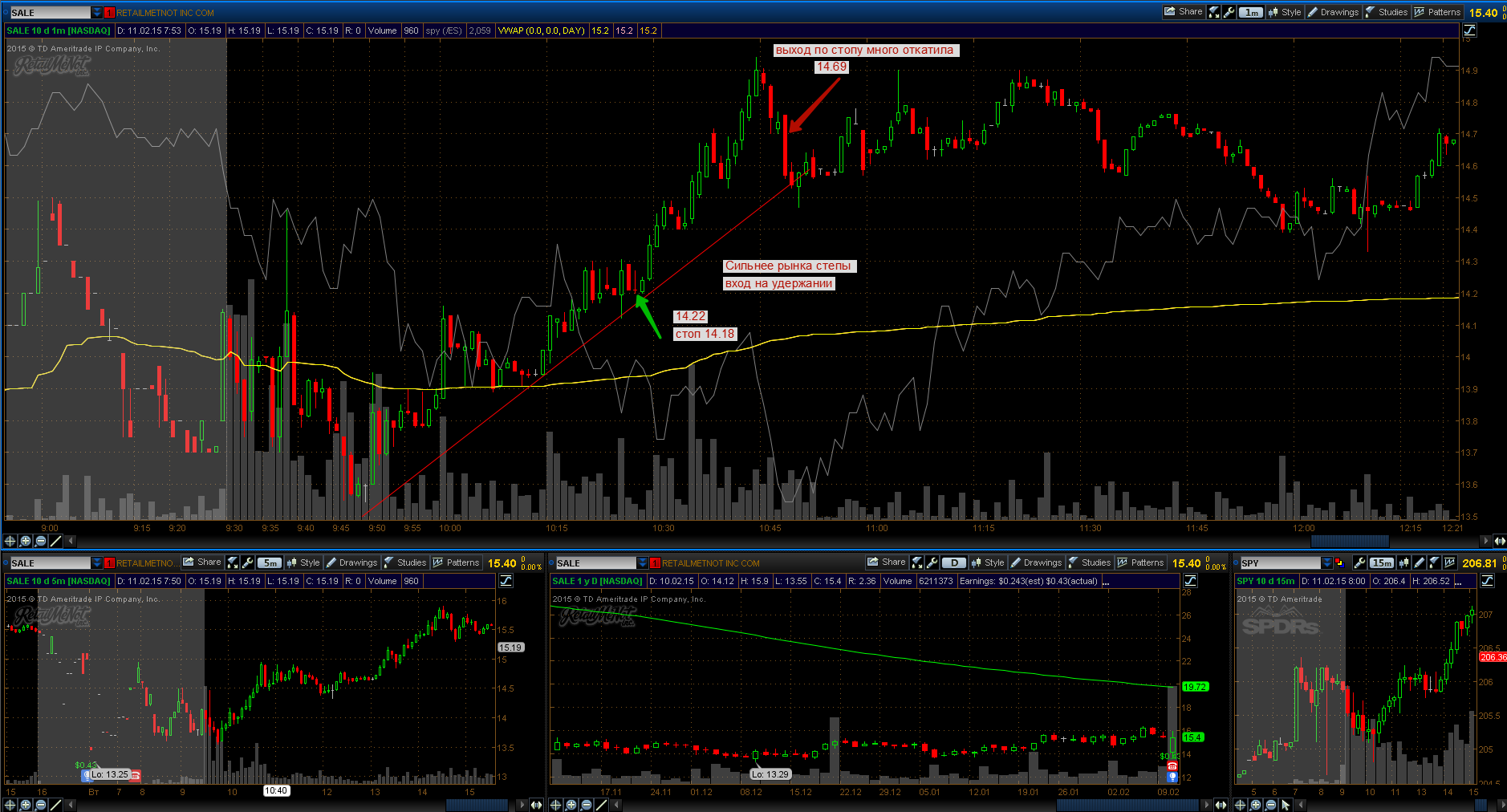Open Drawings in the daily chart toolbar
The height and width of the screenshot is (812, 1507).
[1036, 562]
